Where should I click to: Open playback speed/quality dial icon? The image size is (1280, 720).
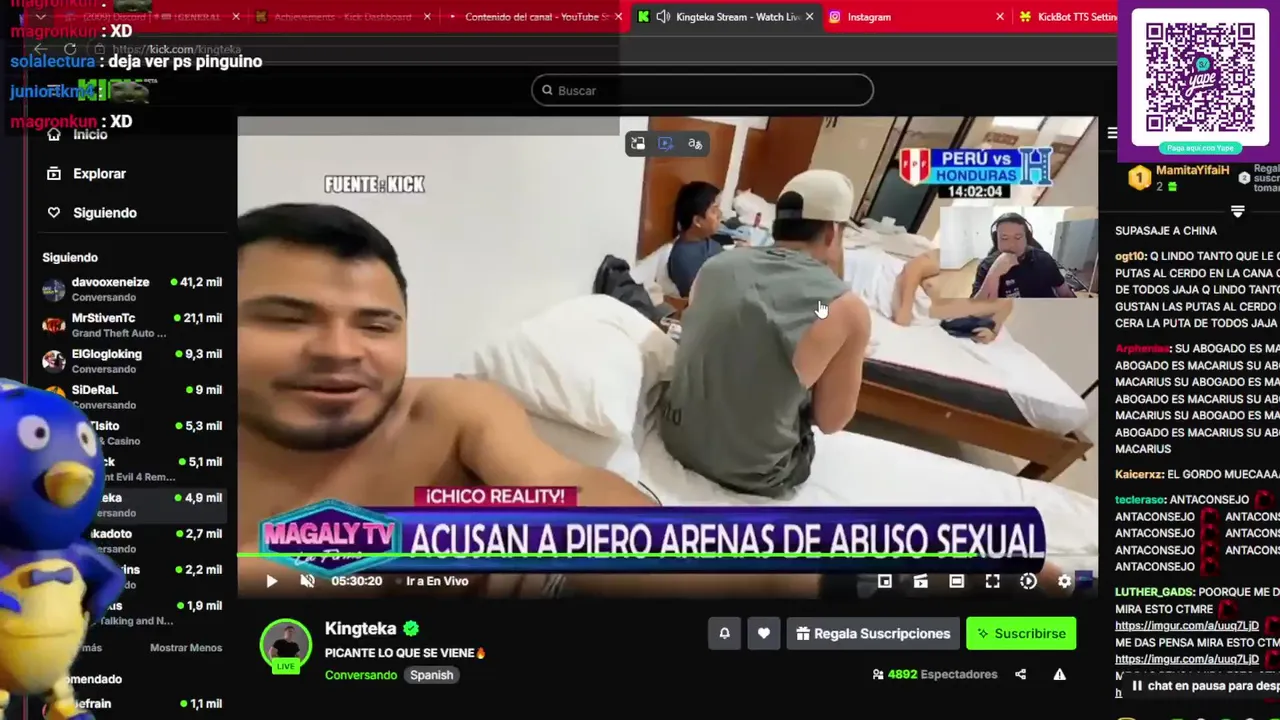(1029, 581)
